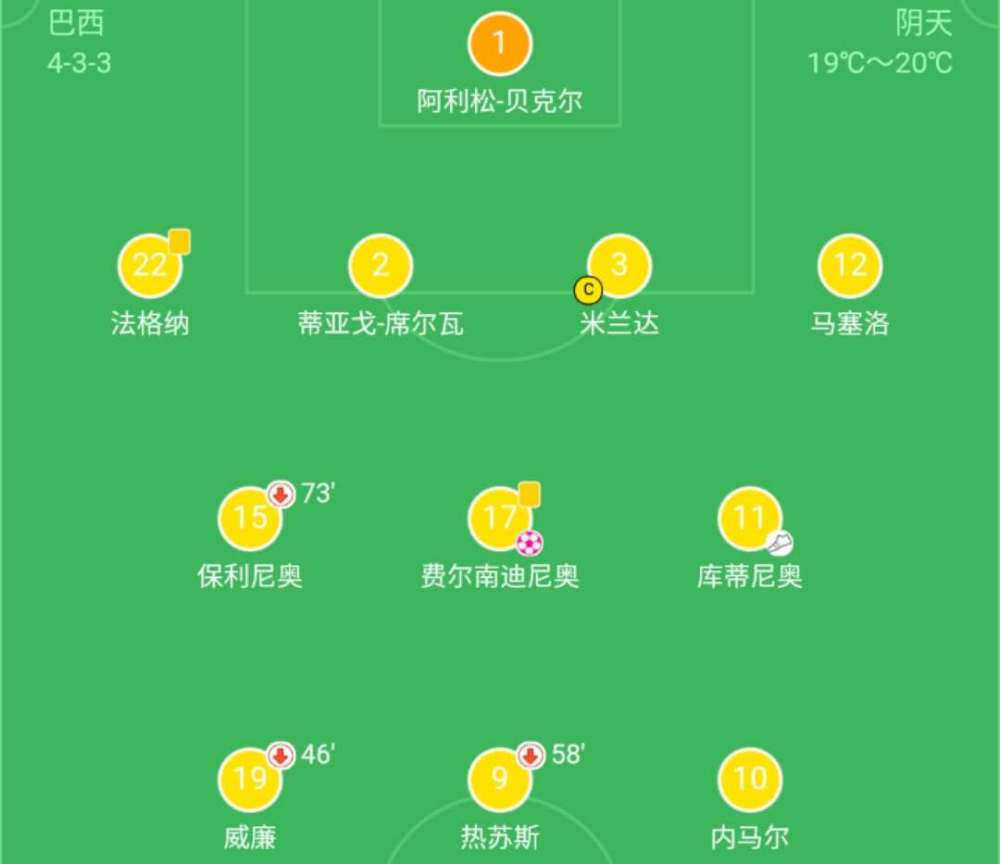Click 阴天 weather label

[x=924, y=24]
